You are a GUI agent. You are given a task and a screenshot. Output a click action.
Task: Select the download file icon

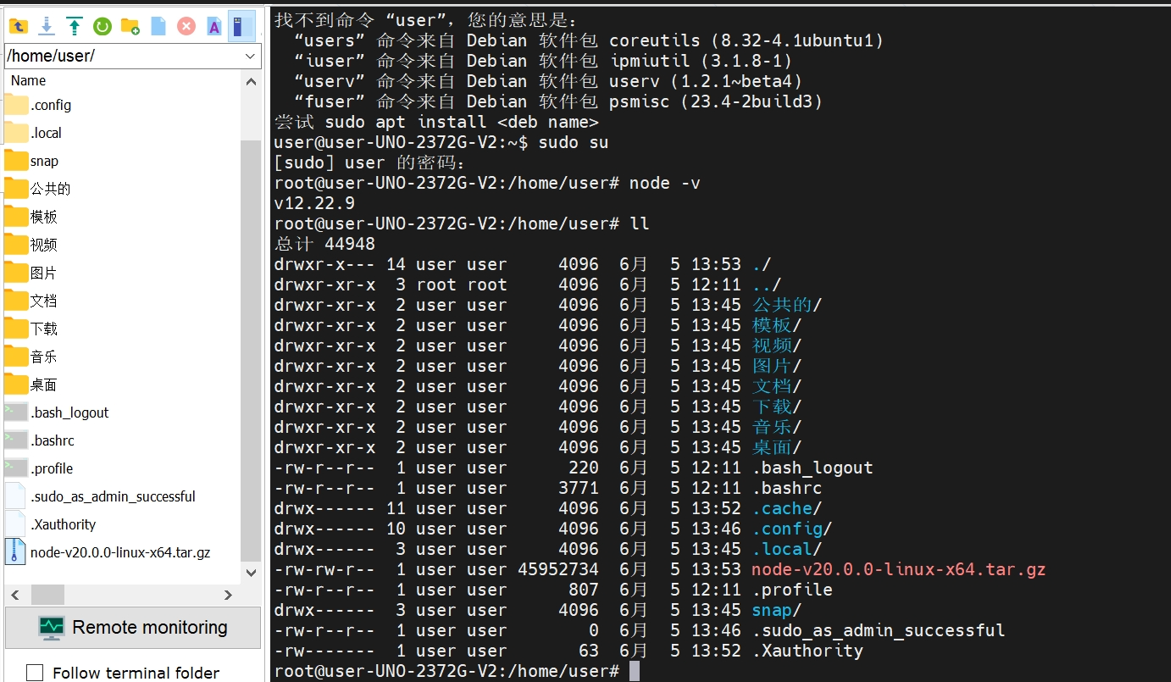46,25
